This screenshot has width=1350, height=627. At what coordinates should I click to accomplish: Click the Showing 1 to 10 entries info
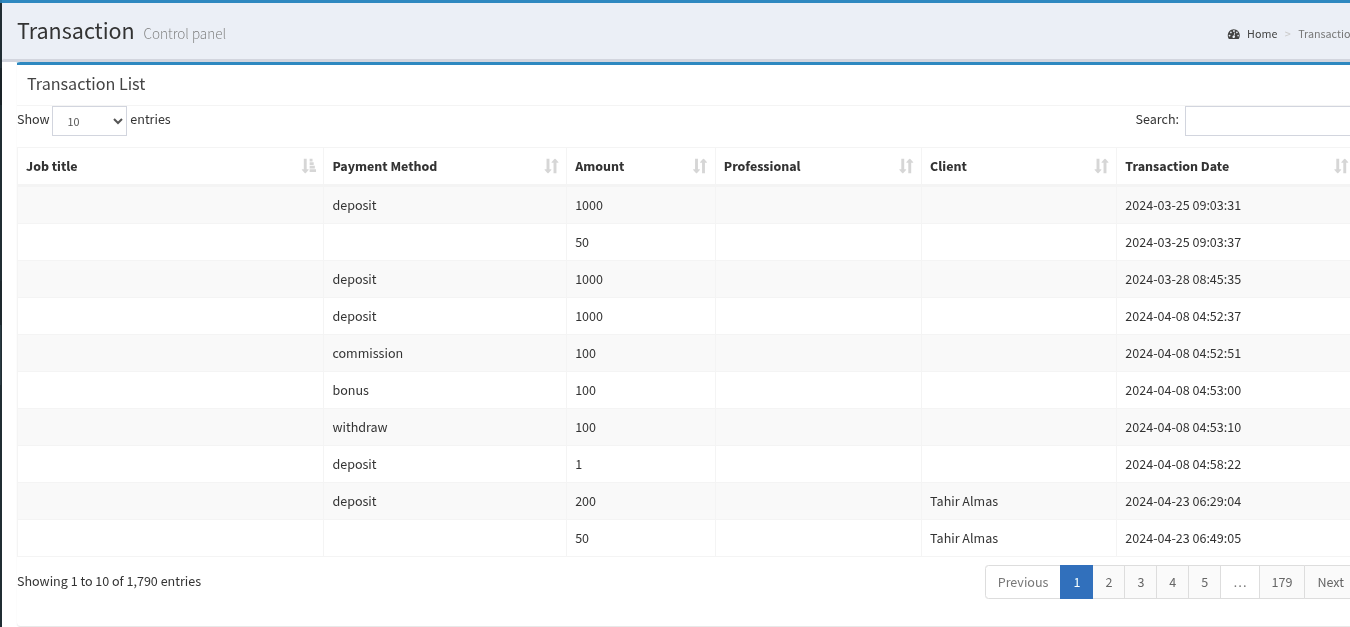point(109,581)
